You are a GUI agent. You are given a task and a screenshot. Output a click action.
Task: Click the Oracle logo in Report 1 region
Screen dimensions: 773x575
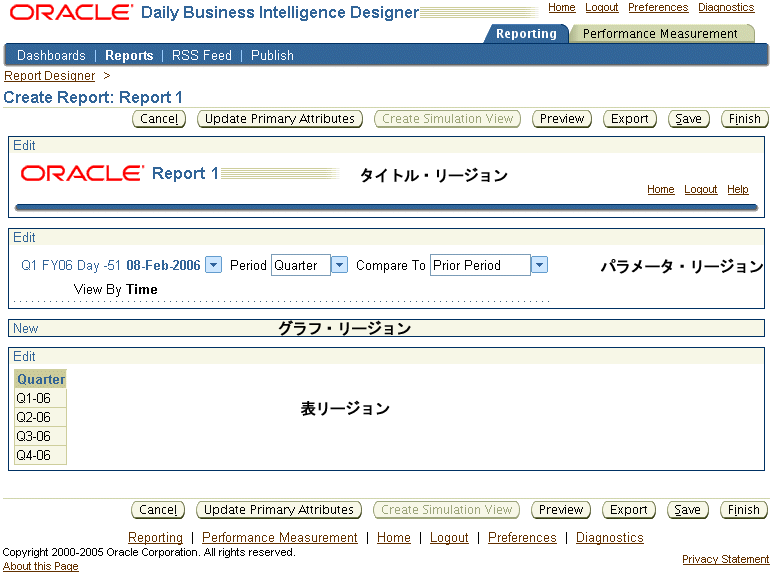tap(82, 174)
